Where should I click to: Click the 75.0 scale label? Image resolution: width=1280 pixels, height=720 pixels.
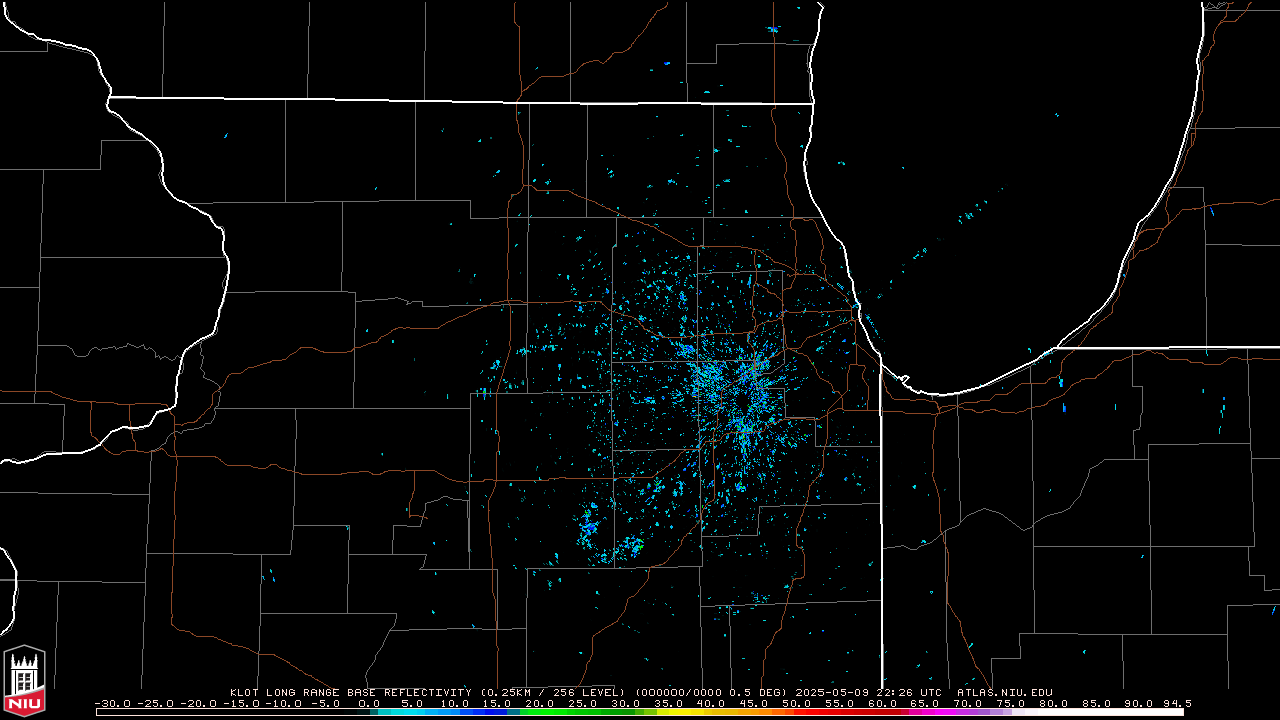point(1011,703)
